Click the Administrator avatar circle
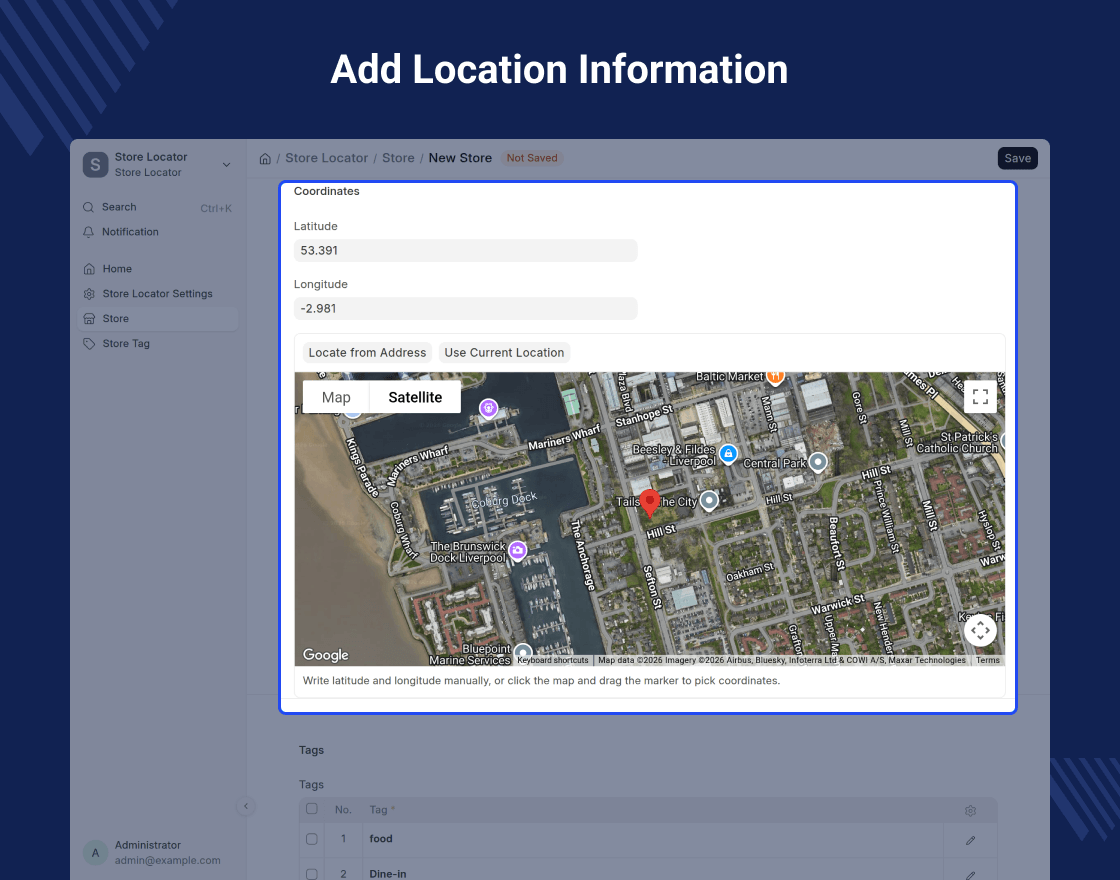This screenshot has height=880, width=1120. 96,852
